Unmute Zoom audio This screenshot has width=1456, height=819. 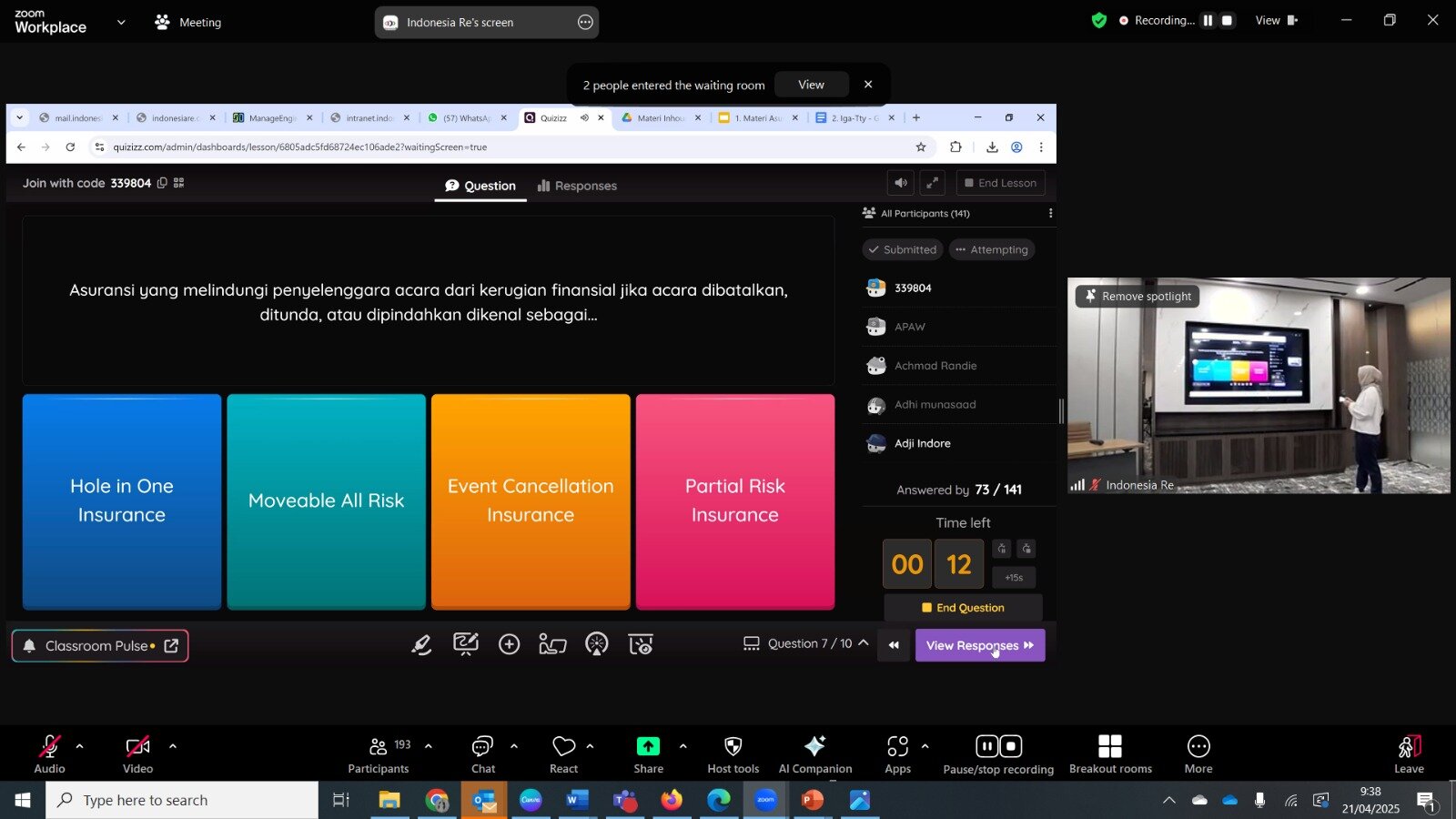pyautogui.click(x=49, y=754)
